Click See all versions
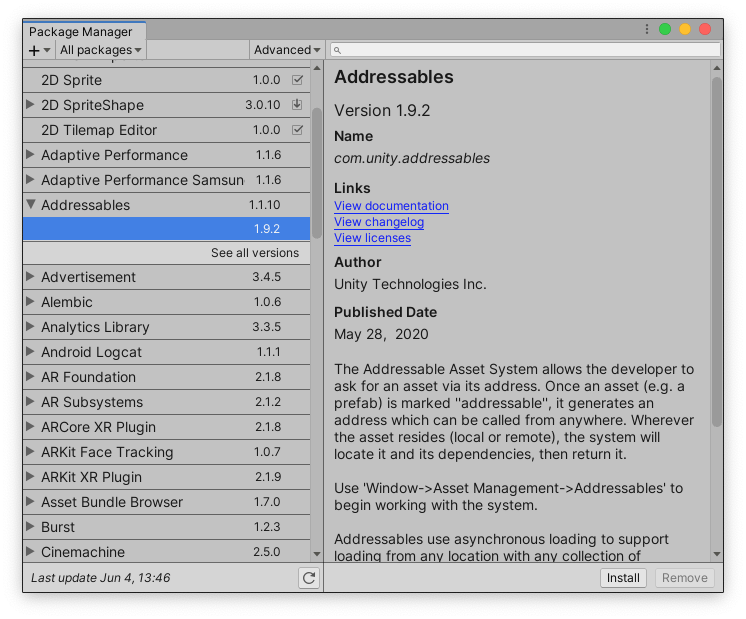Viewport: 746px width, 619px height. [x=255, y=253]
